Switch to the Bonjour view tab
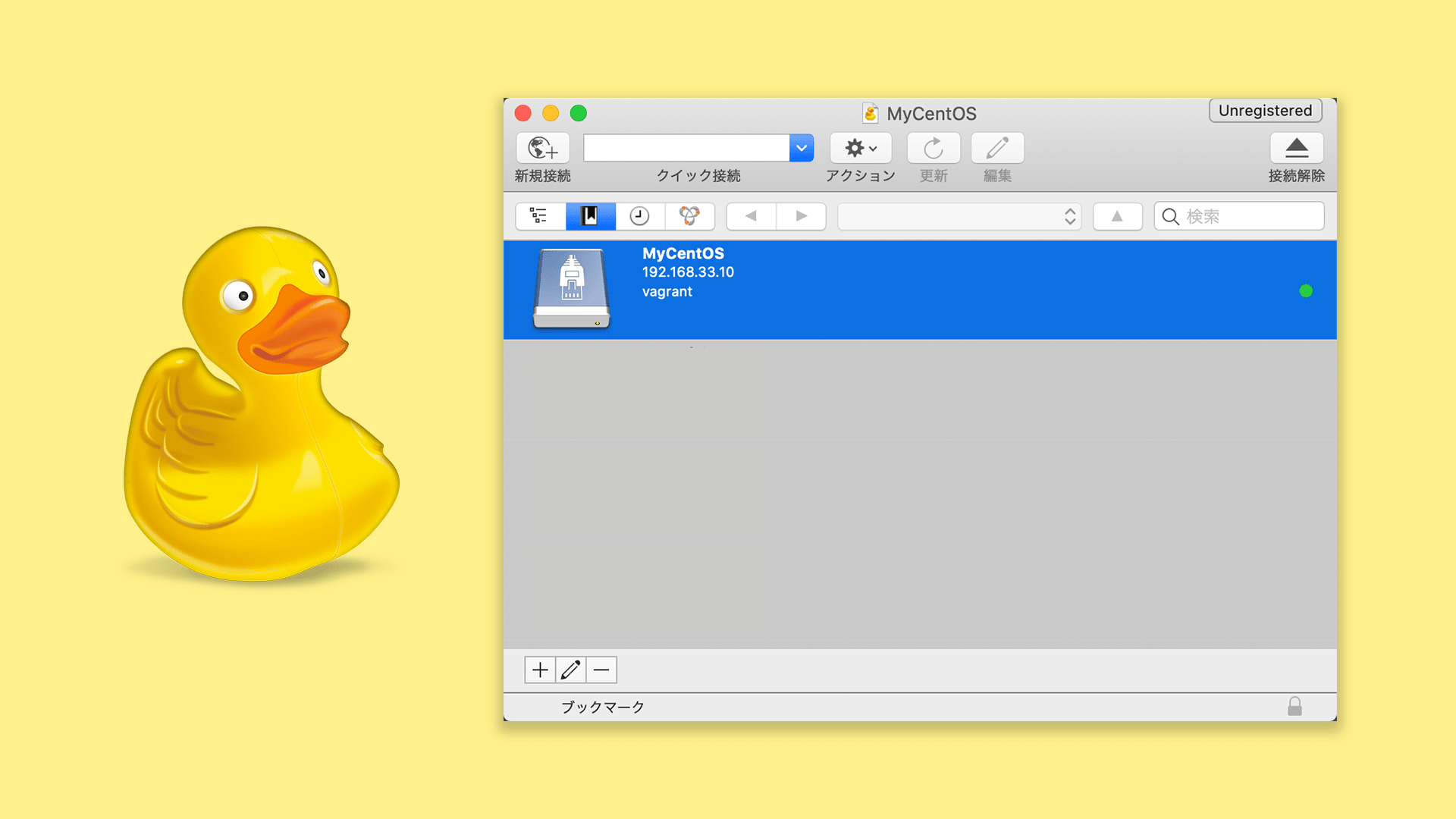Viewport: 1456px width, 819px height. click(689, 216)
